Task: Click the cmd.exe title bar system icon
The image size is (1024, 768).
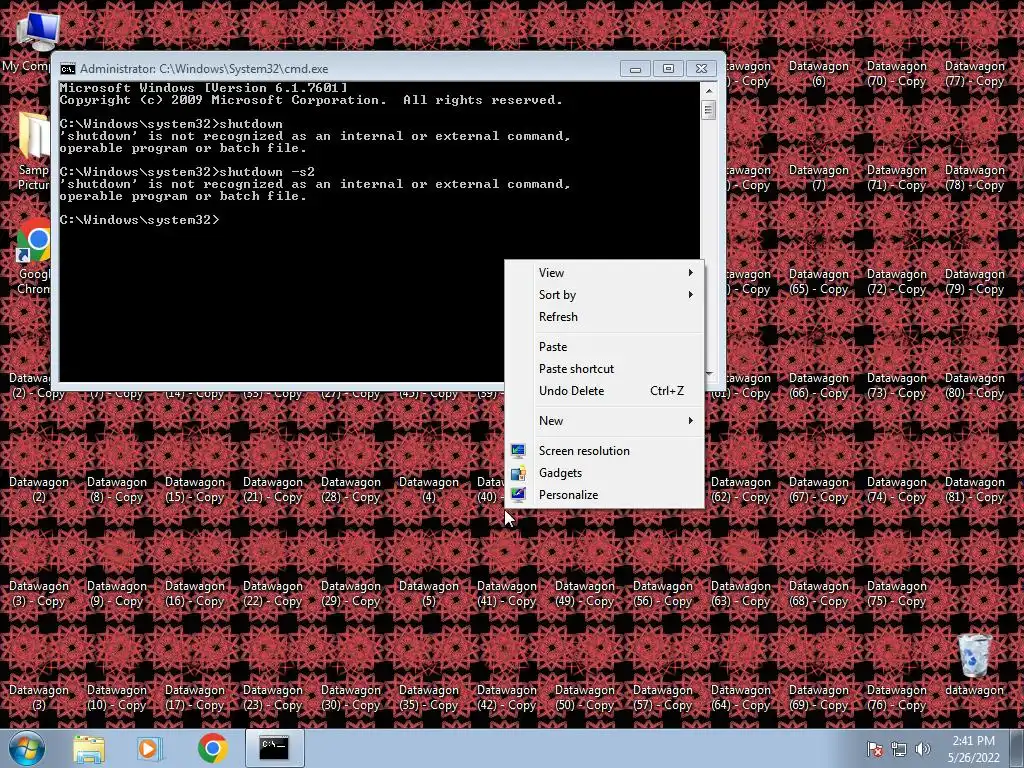Action: pyautogui.click(x=67, y=69)
